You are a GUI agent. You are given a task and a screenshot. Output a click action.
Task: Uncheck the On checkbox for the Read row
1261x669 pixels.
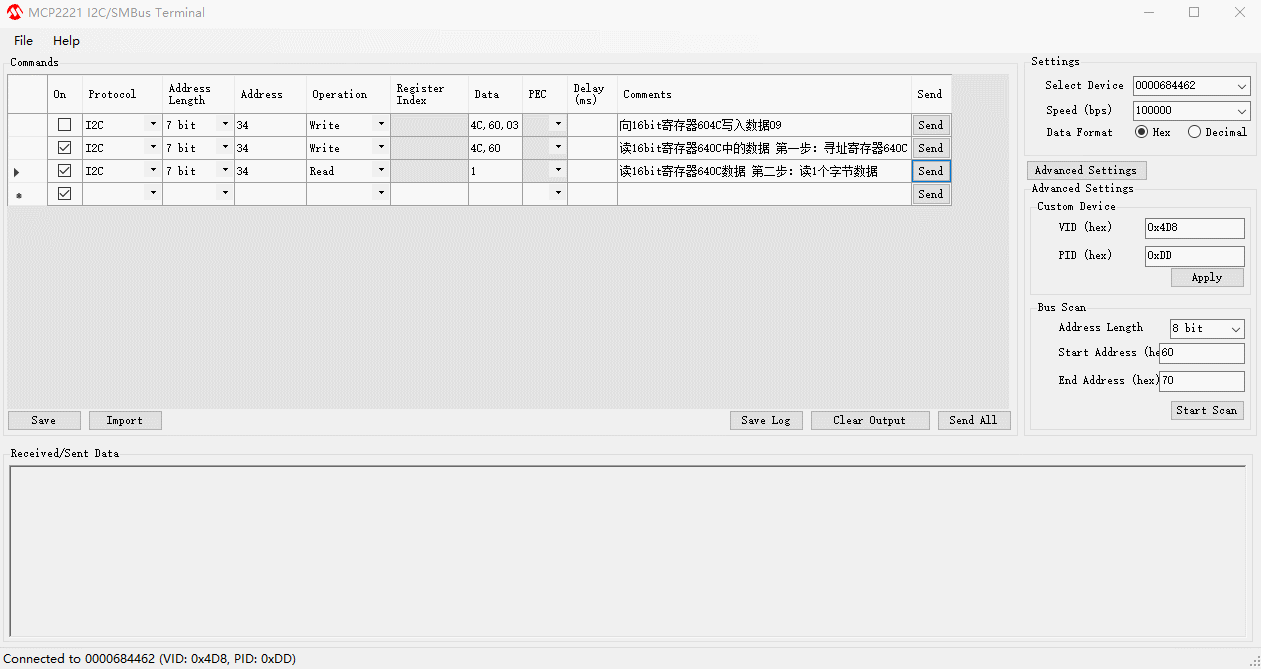65,171
